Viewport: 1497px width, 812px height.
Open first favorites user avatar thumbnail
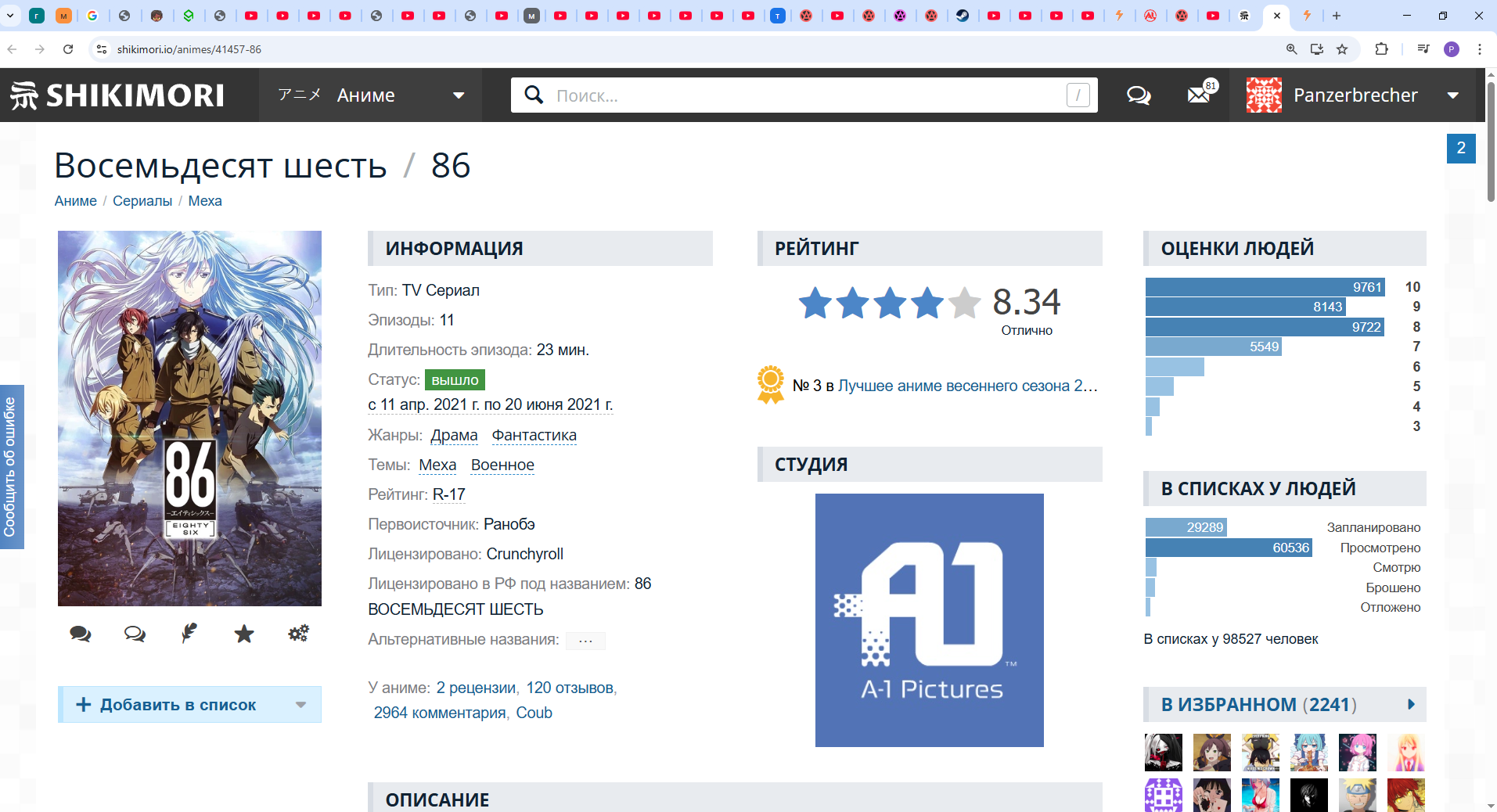(x=1164, y=753)
